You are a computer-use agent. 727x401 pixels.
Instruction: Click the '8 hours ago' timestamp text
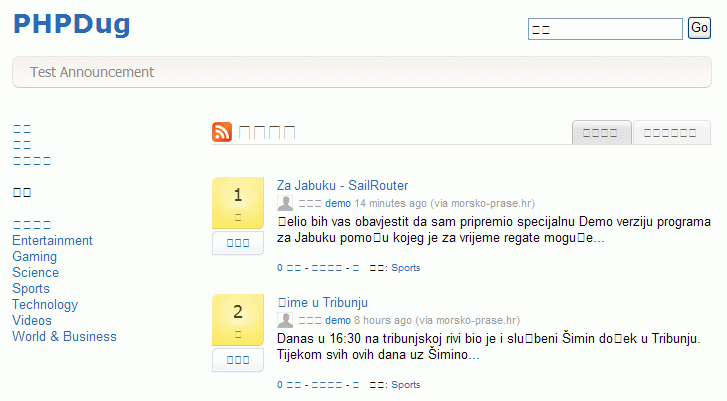point(383,321)
